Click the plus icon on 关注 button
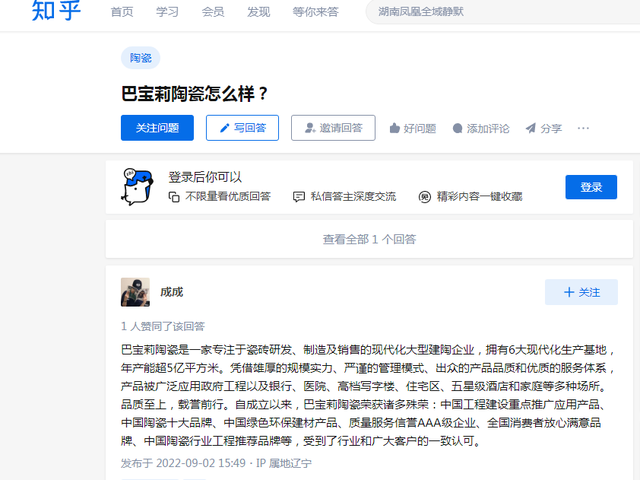 click(569, 292)
